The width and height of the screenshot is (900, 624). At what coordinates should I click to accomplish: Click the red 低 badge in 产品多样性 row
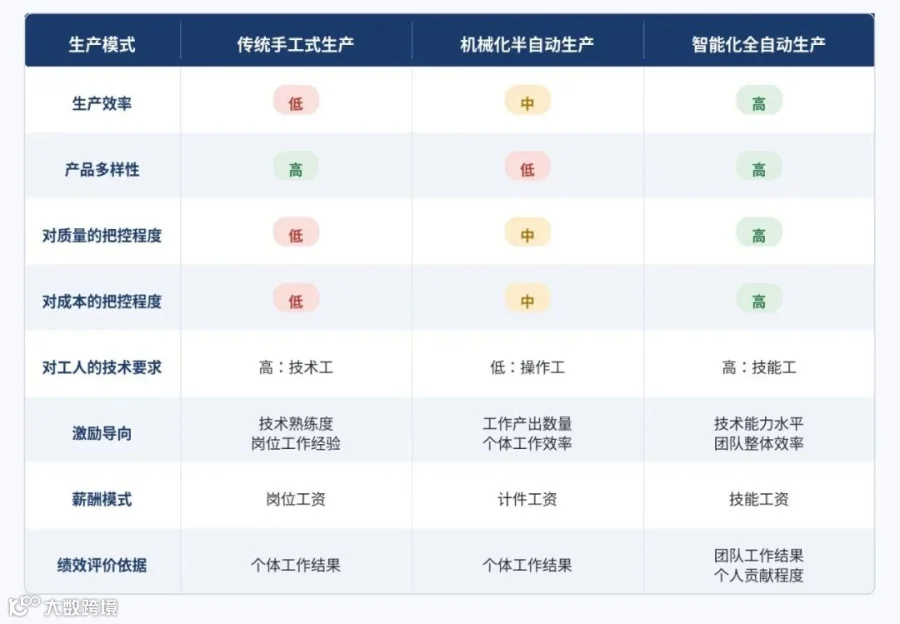coord(527,166)
